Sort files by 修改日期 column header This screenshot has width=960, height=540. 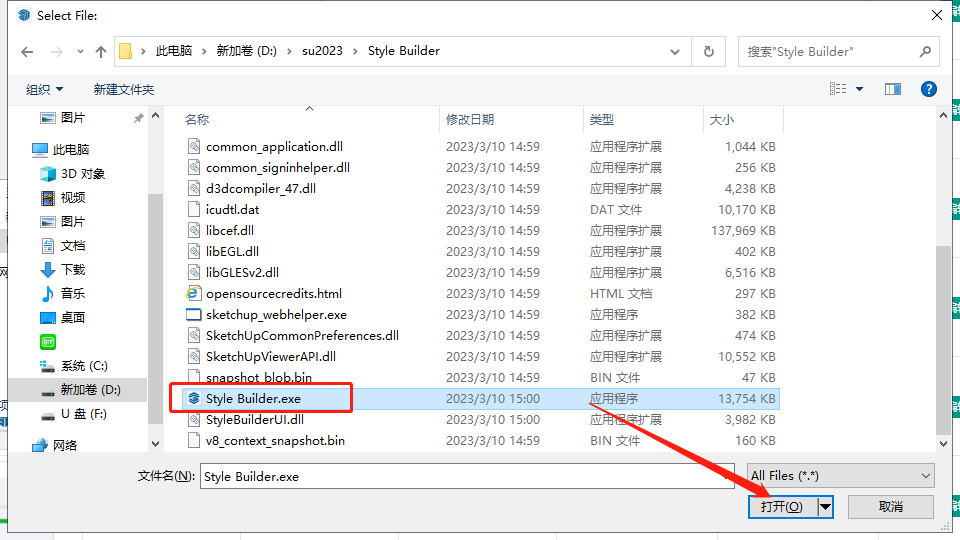470,119
